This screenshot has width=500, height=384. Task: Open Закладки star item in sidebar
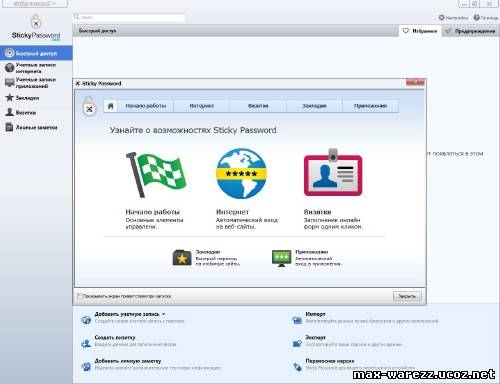pos(36,98)
